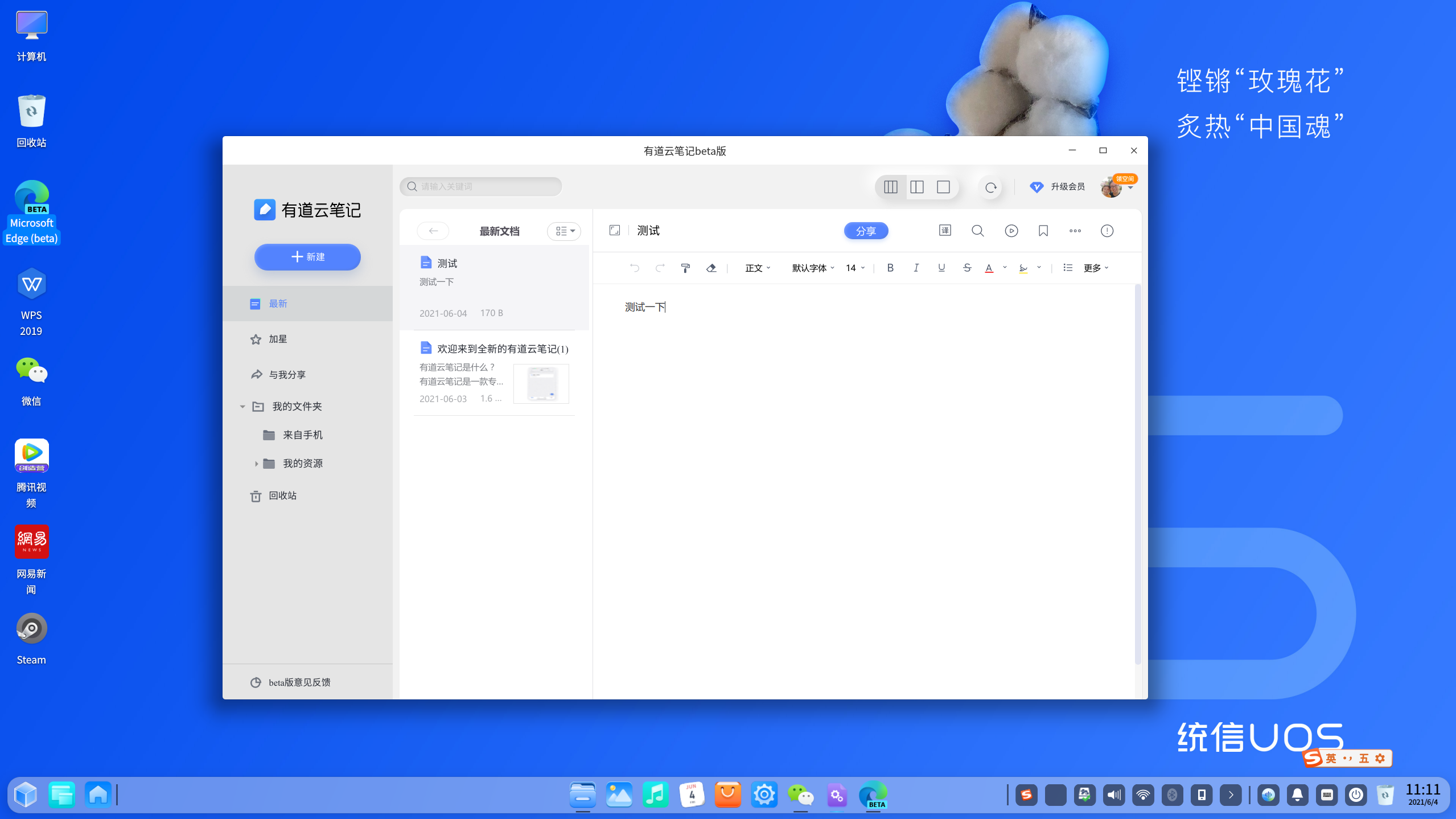The image size is (1456, 819).
Task: Toggle bold formatting
Action: [x=890, y=268]
